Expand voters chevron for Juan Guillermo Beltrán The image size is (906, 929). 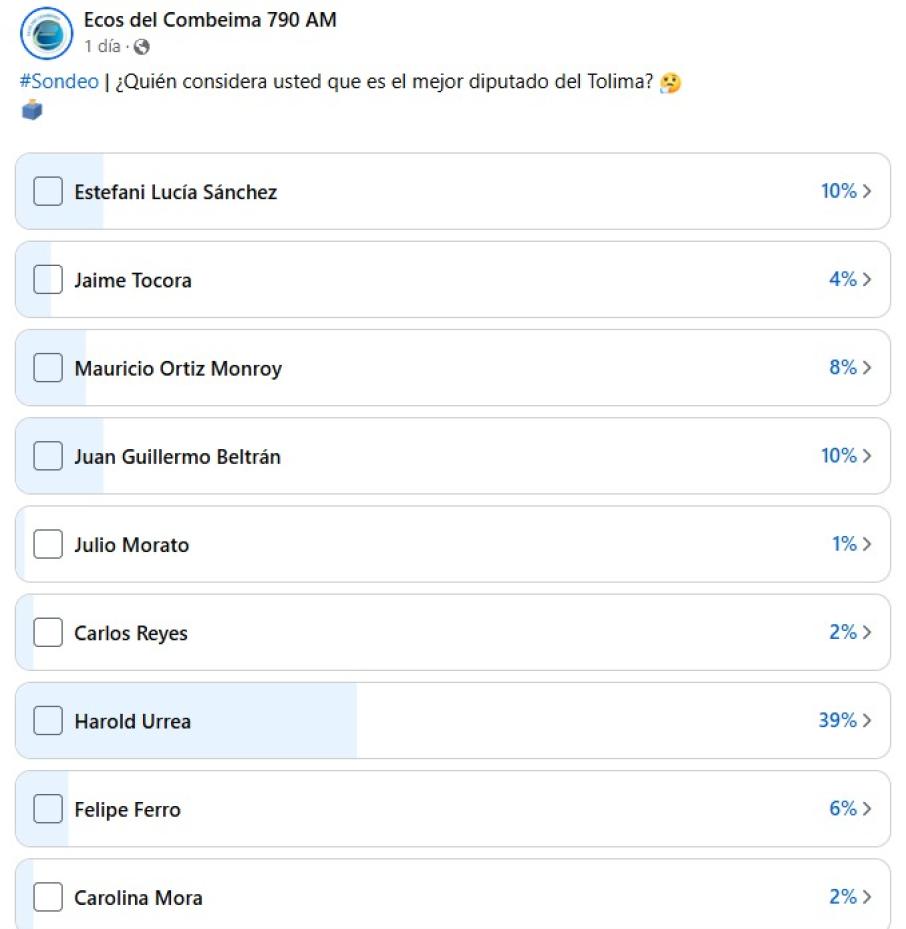867,456
